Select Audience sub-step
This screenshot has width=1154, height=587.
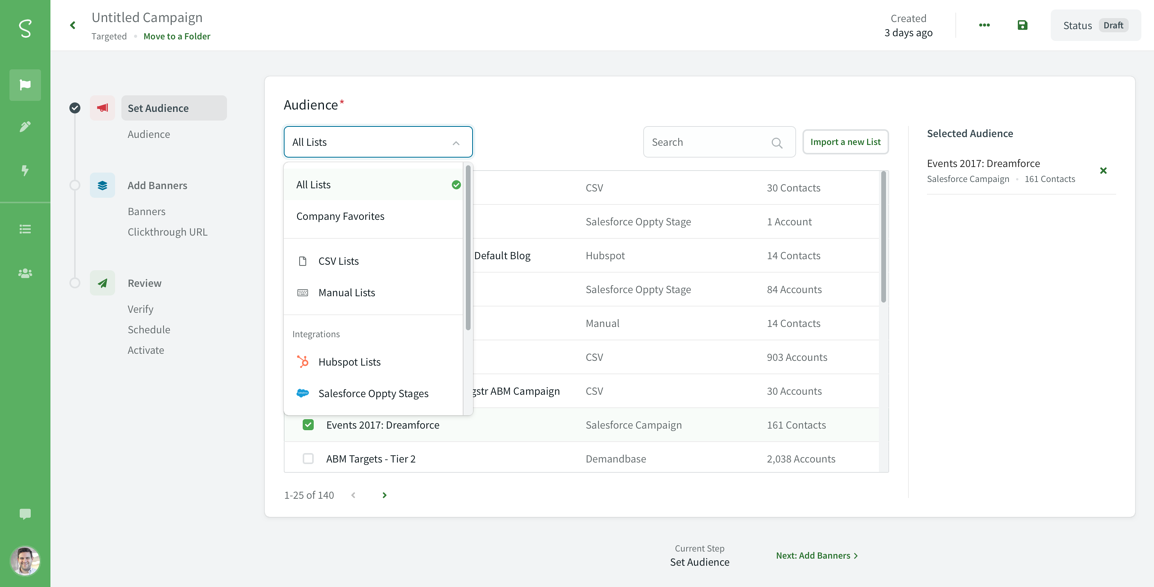click(x=149, y=134)
